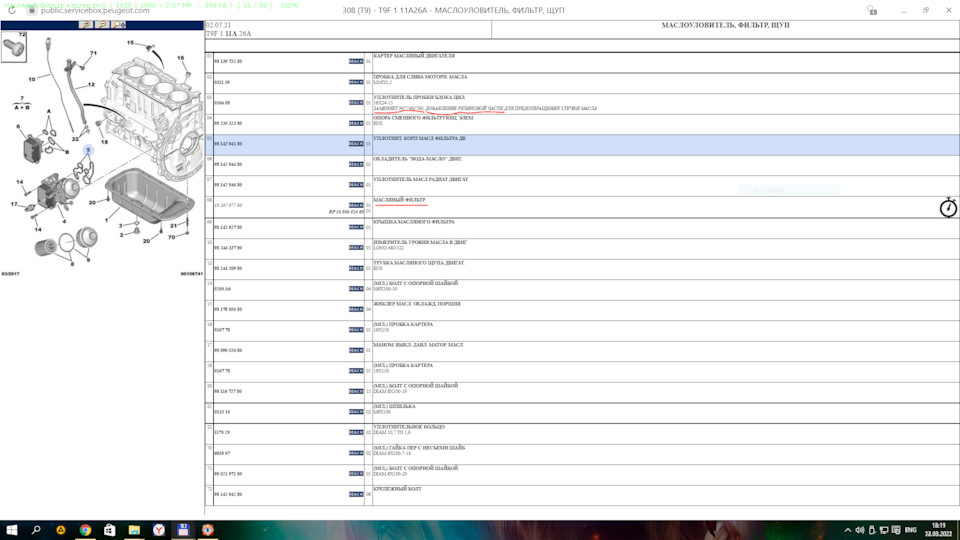Select highlighted callout 5 in the diagram
Viewport: 960px width, 540px height.
point(88,150)
